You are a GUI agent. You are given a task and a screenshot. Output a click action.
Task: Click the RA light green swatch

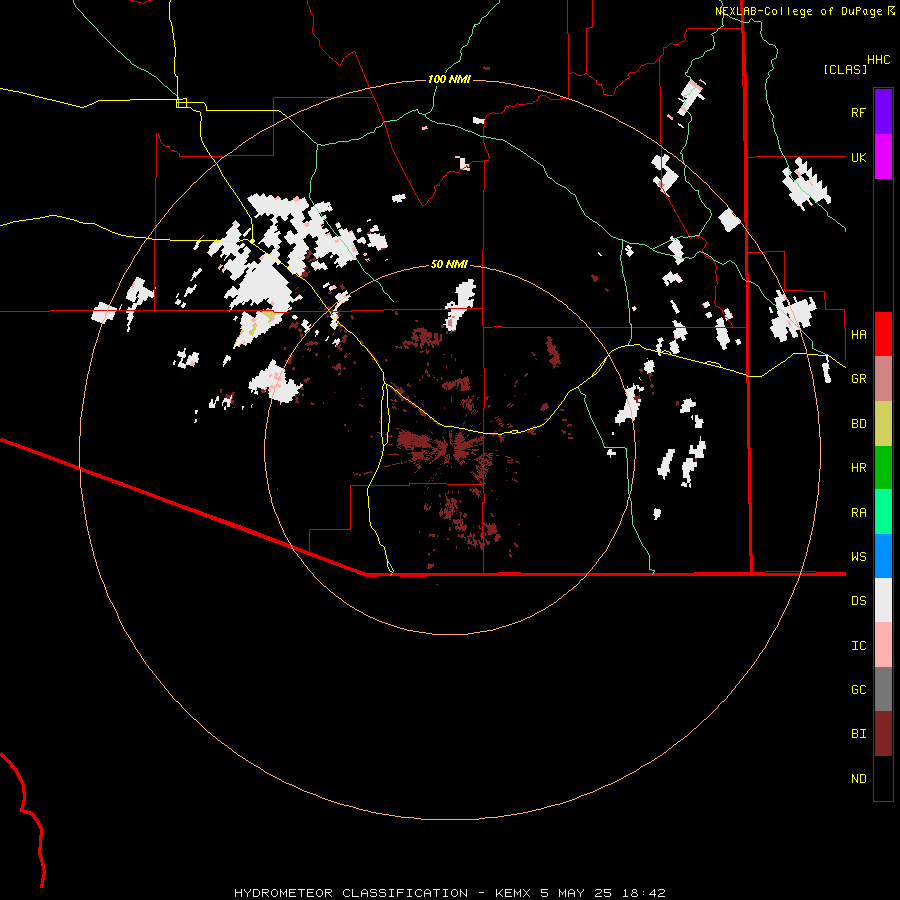883,512
